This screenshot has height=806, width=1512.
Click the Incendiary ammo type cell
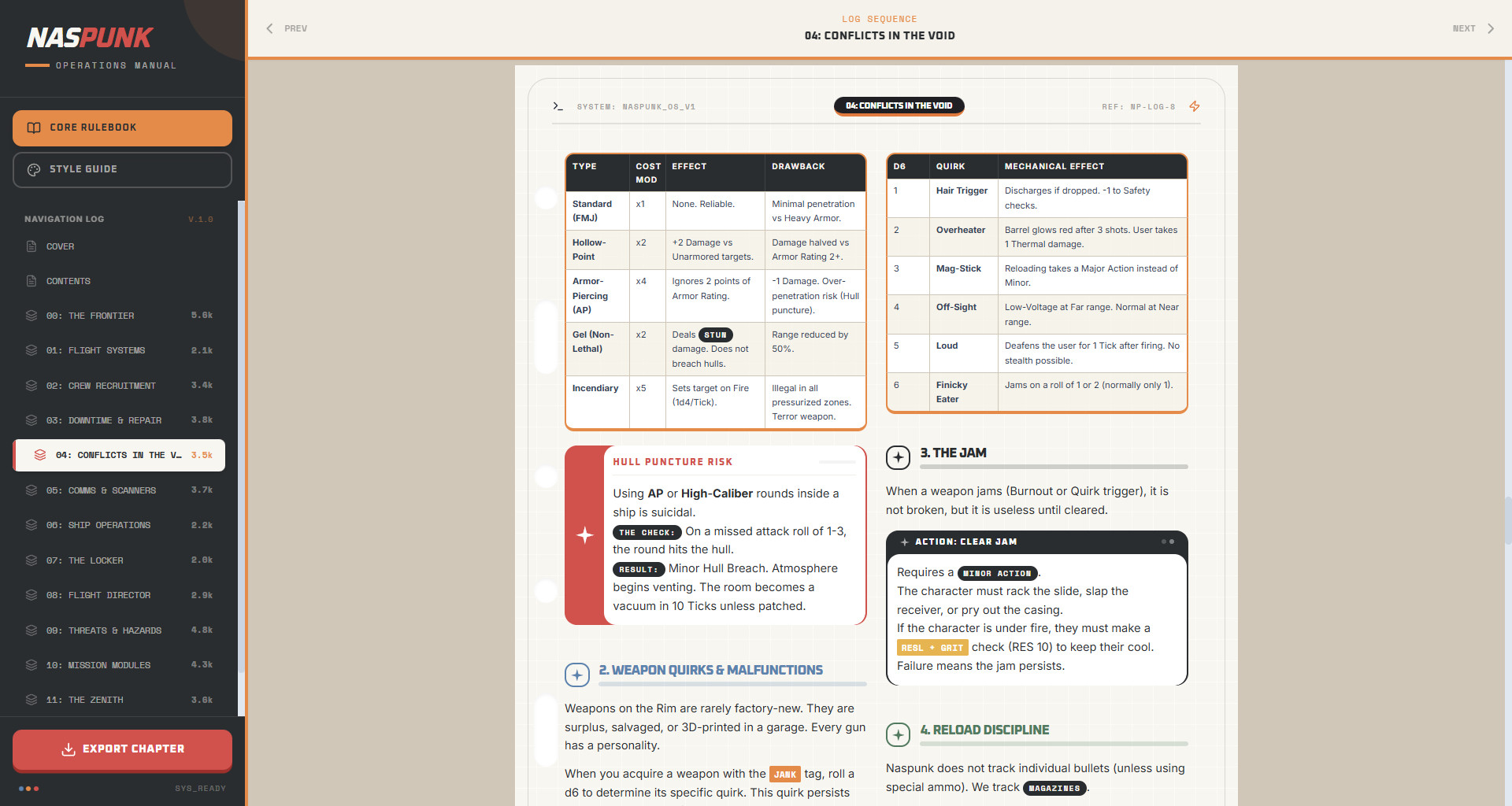(x=598, y=402)
